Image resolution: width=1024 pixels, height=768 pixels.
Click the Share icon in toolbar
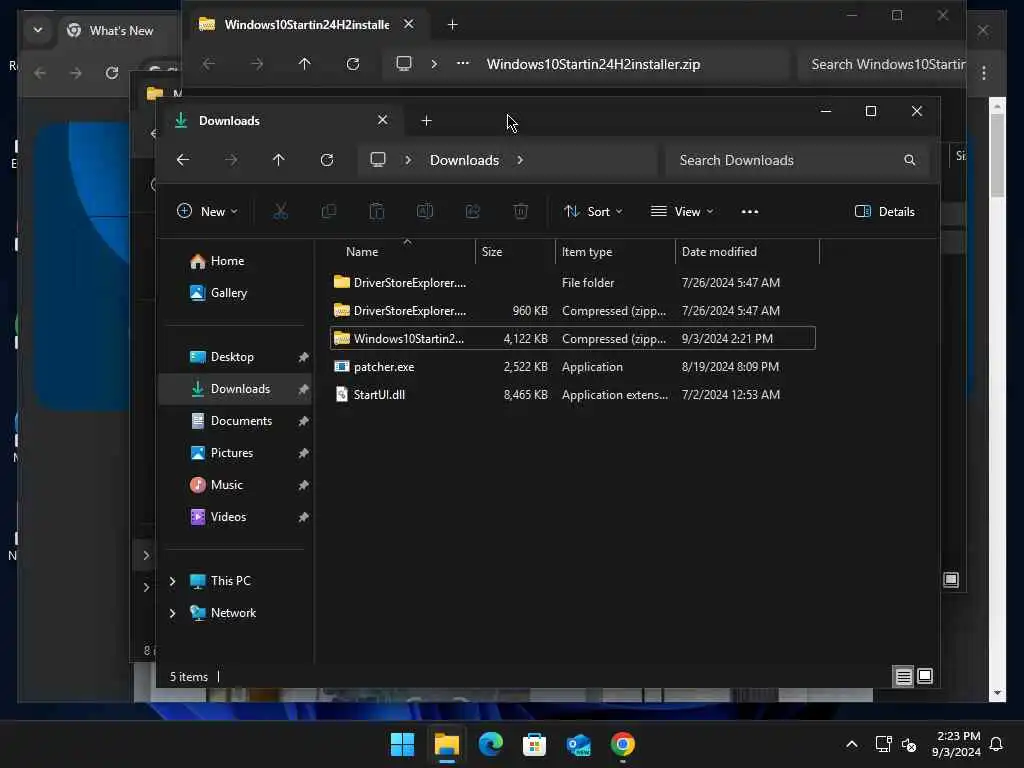[x=473, y=212]
